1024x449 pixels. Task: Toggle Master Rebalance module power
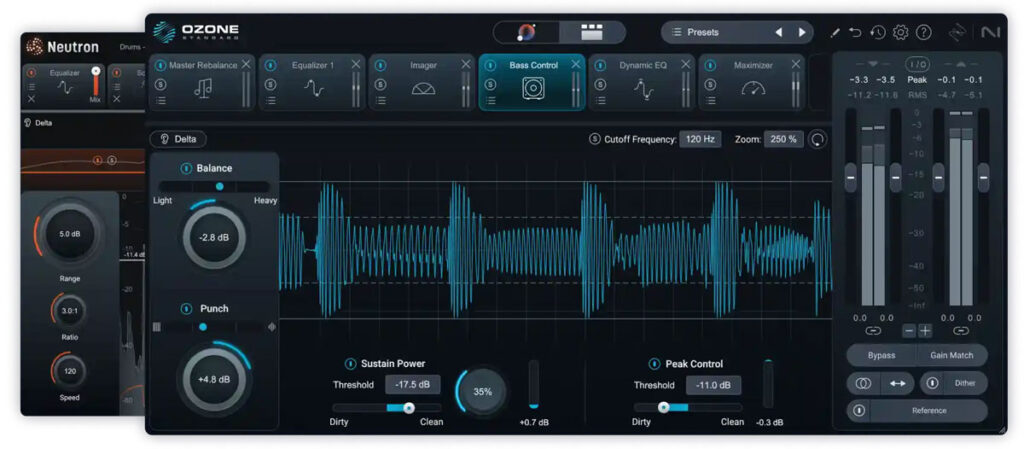161,65
